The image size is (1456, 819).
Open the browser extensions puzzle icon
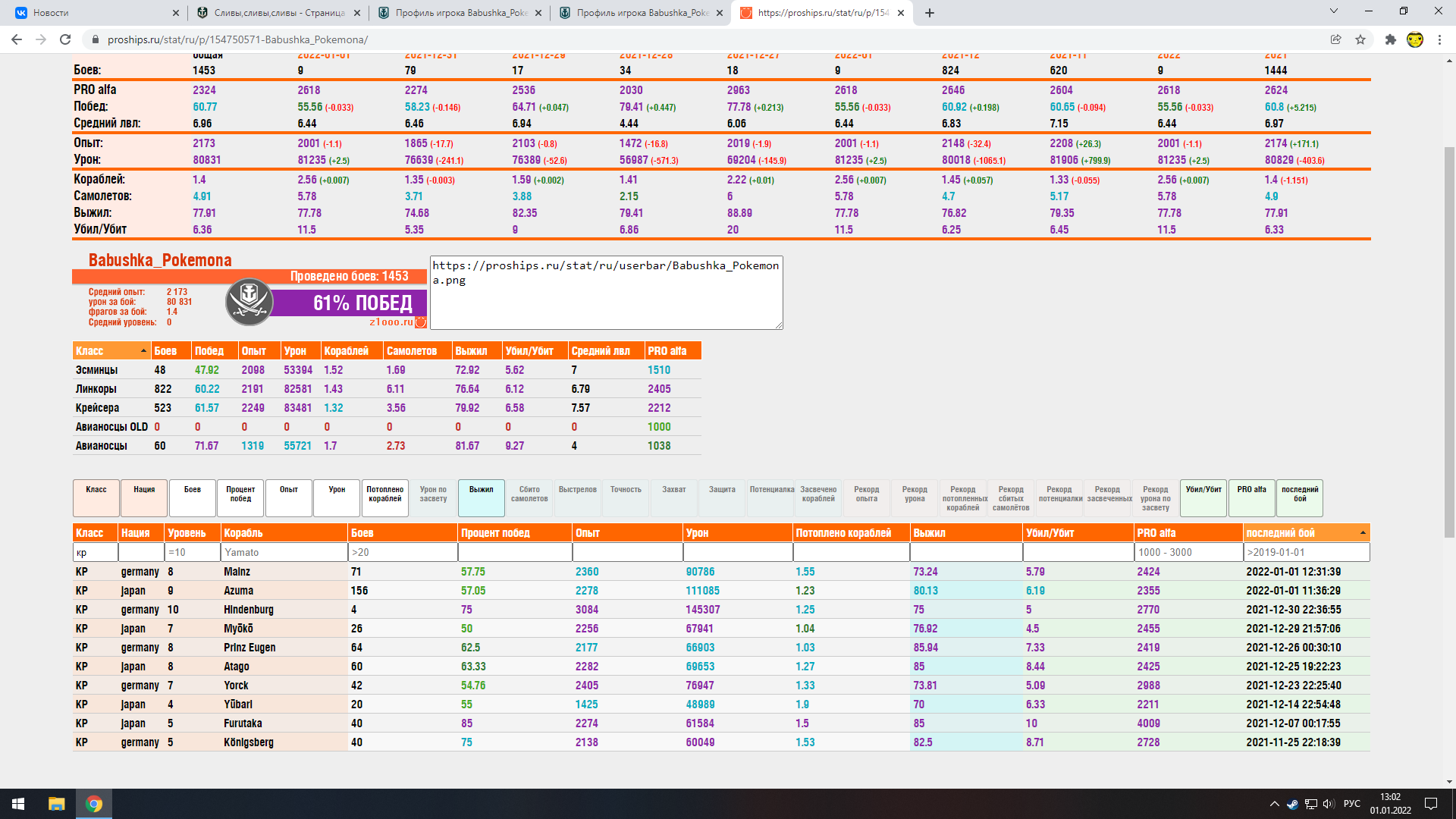coord(1390,39)
